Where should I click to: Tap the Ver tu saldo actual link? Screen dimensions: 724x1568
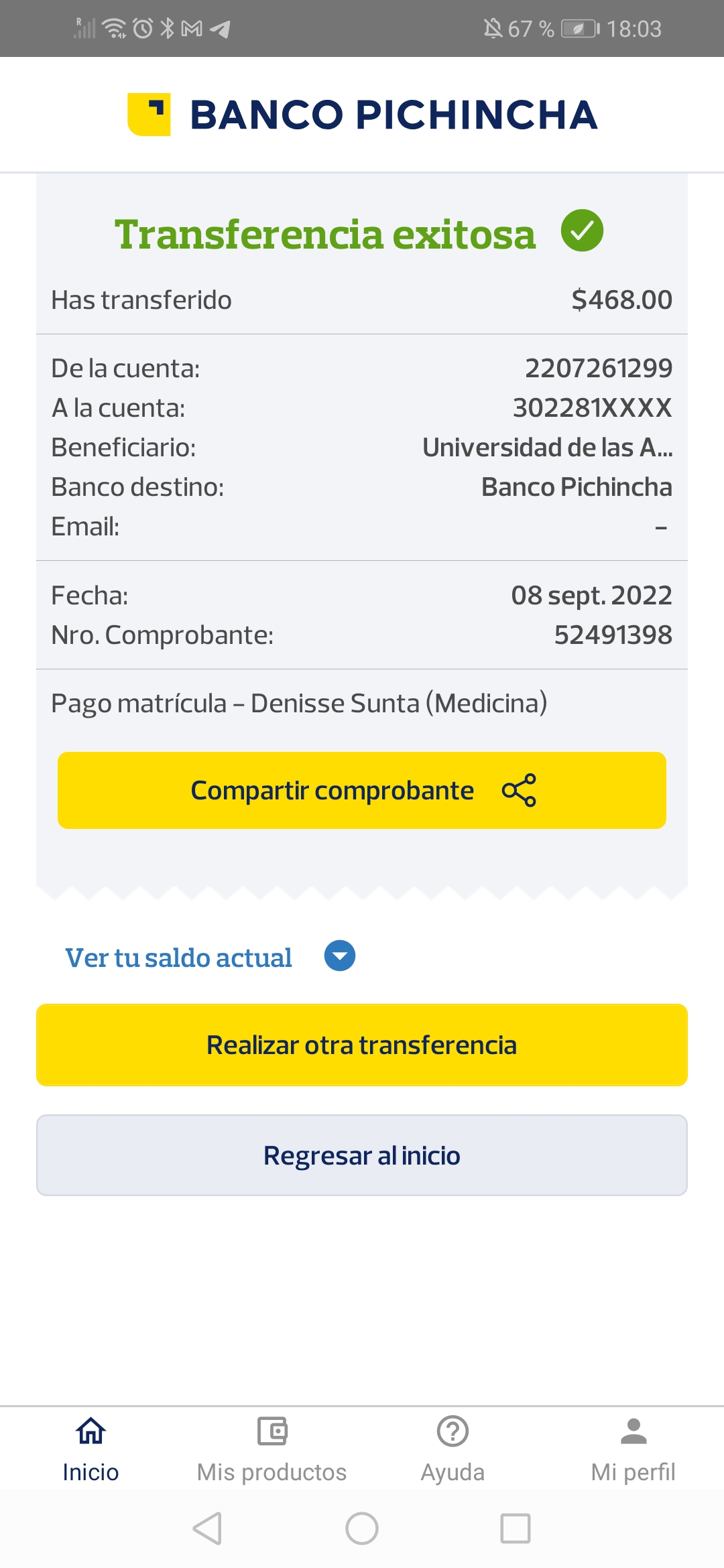(x=178, y=958)
